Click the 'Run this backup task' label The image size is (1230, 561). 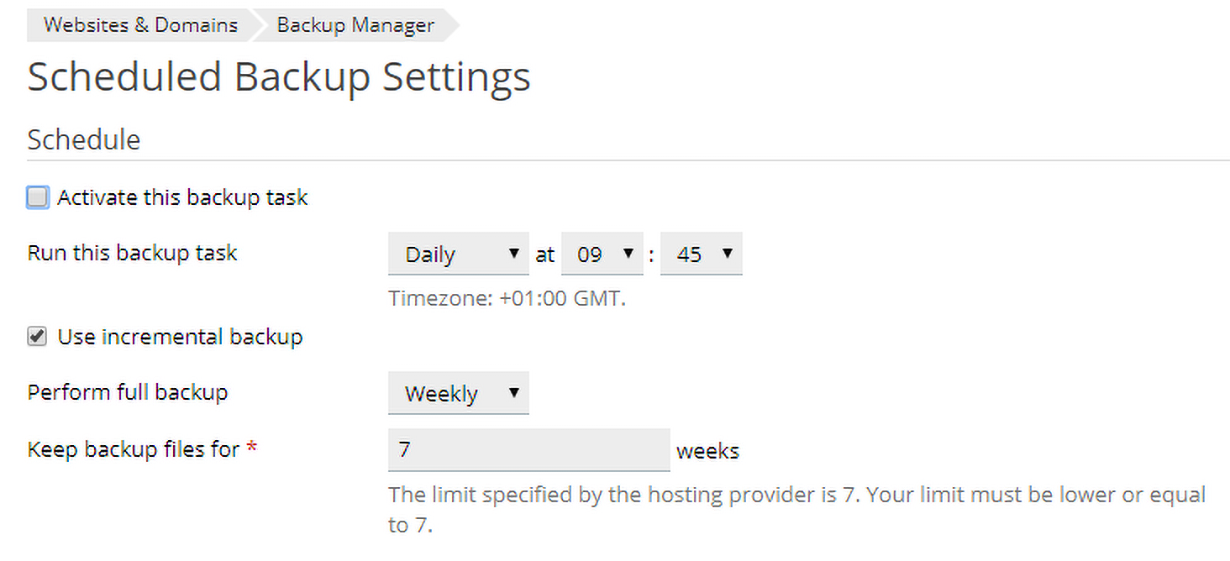132,253
